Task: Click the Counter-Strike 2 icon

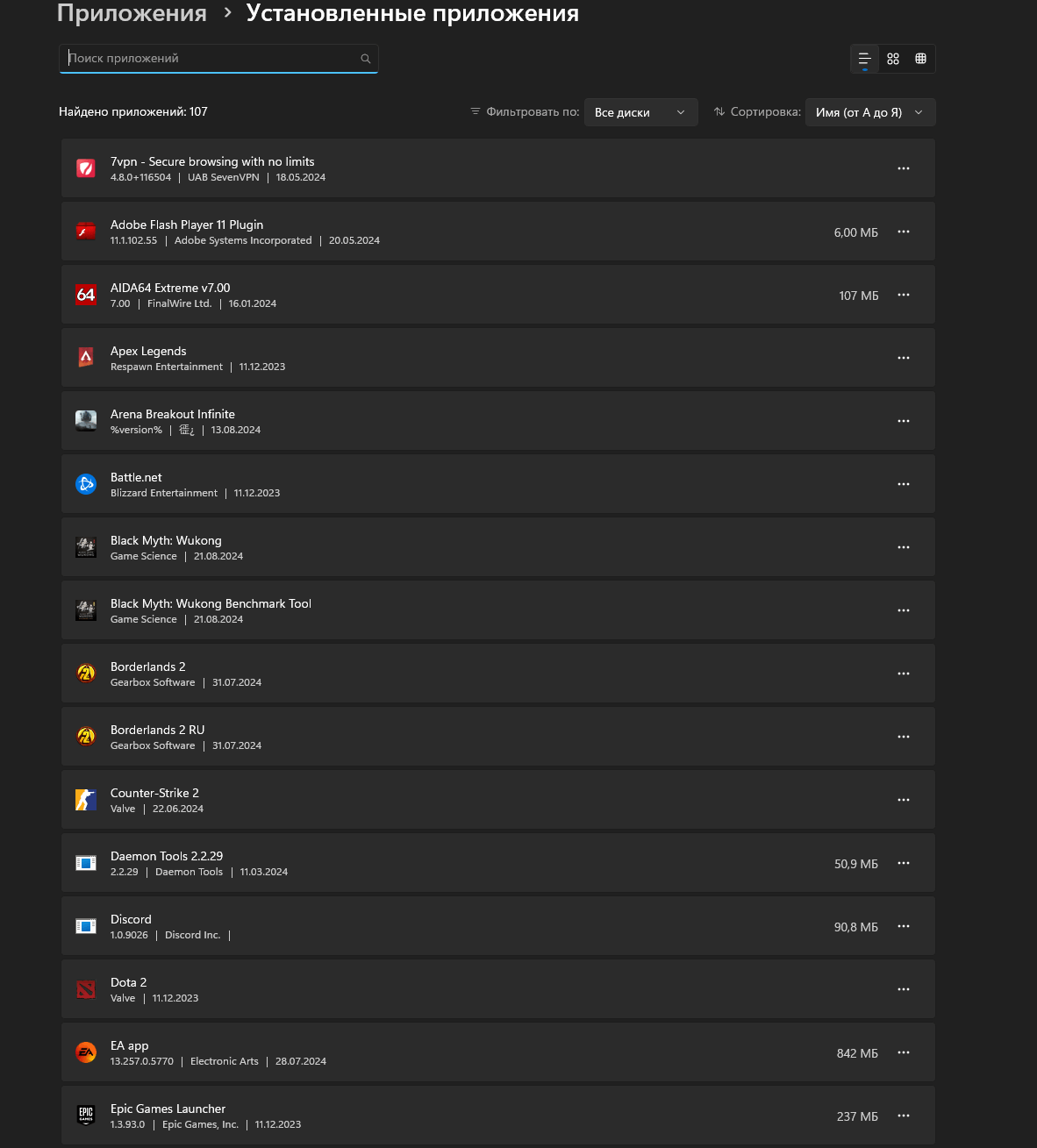Action: click(x=86, y=800)
